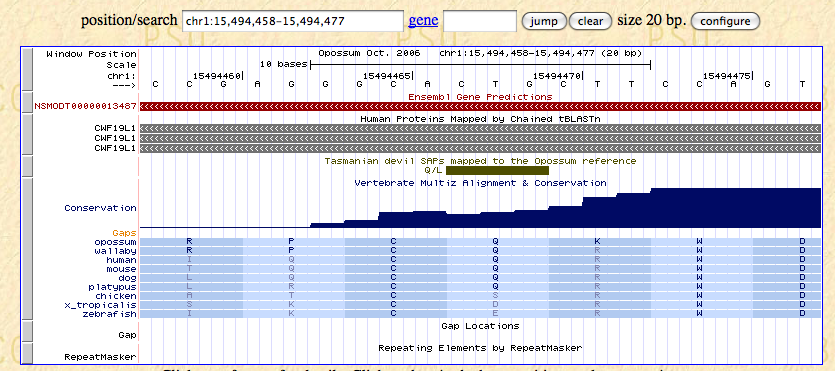Click the 15494475 ruler coordinate
Screen dimensions: 835x371
click(x=727, y=76)
